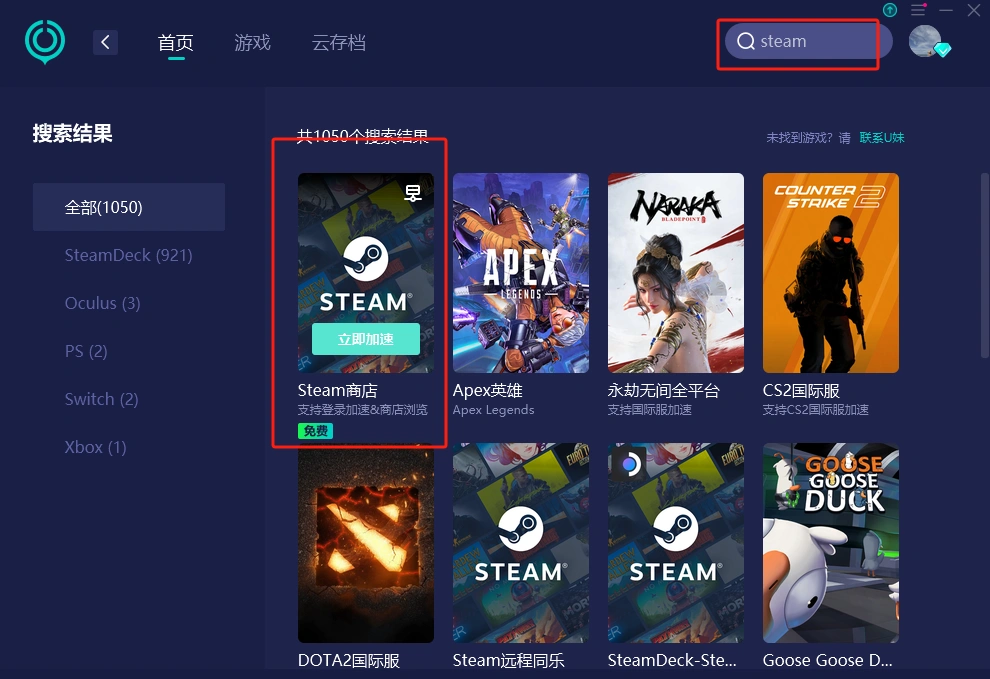Open the 联系U妹 link

pyautogui.click(x=882, y=138)
